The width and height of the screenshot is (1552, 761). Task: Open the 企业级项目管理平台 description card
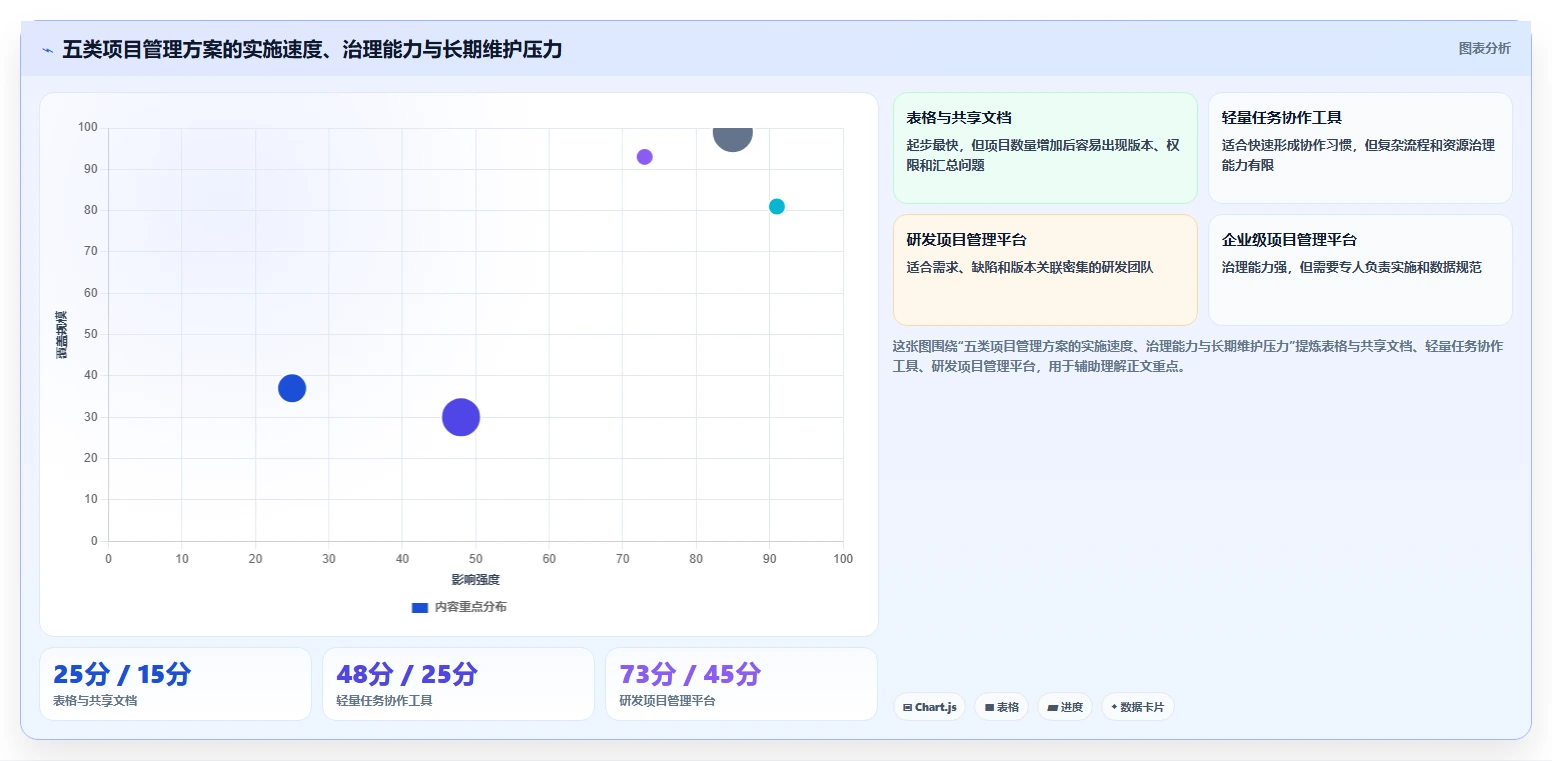[1360, 270]
